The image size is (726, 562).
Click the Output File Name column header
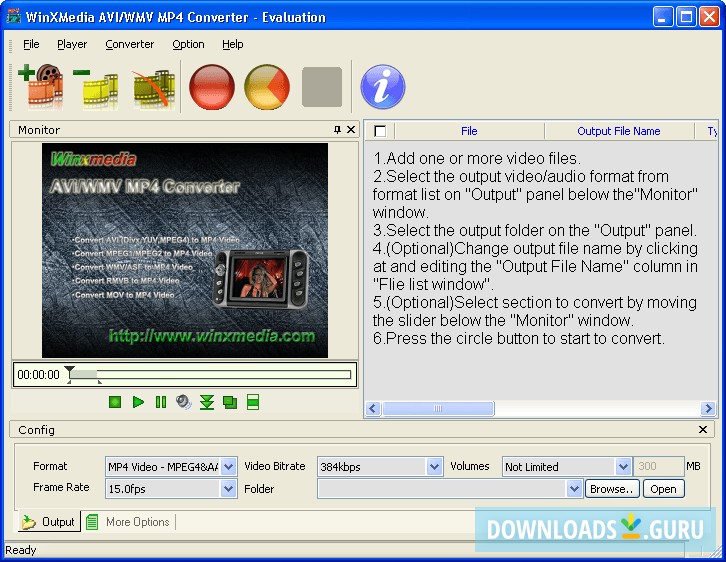(x=619, y=131)
